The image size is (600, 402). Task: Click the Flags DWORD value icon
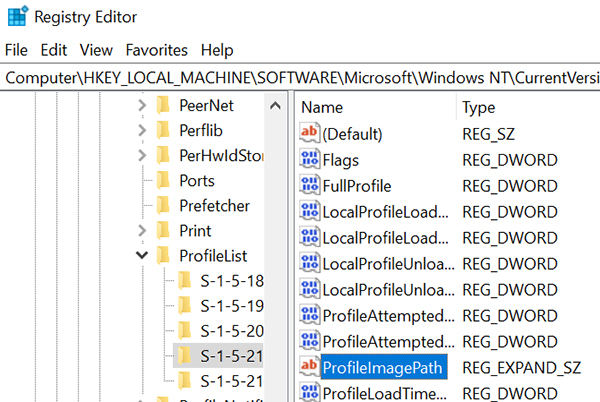pyautogui.click(x=309, y=159)
